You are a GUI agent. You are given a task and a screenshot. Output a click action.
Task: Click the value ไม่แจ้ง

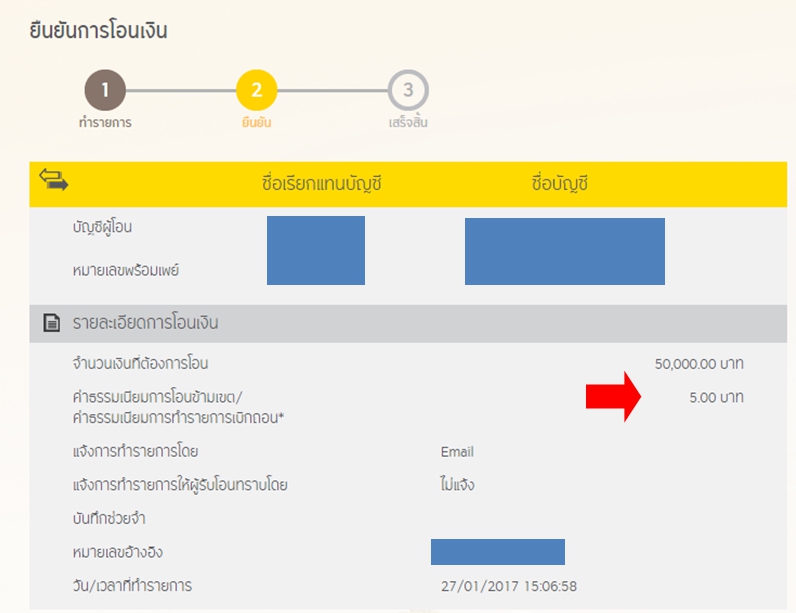pos(457,485)
